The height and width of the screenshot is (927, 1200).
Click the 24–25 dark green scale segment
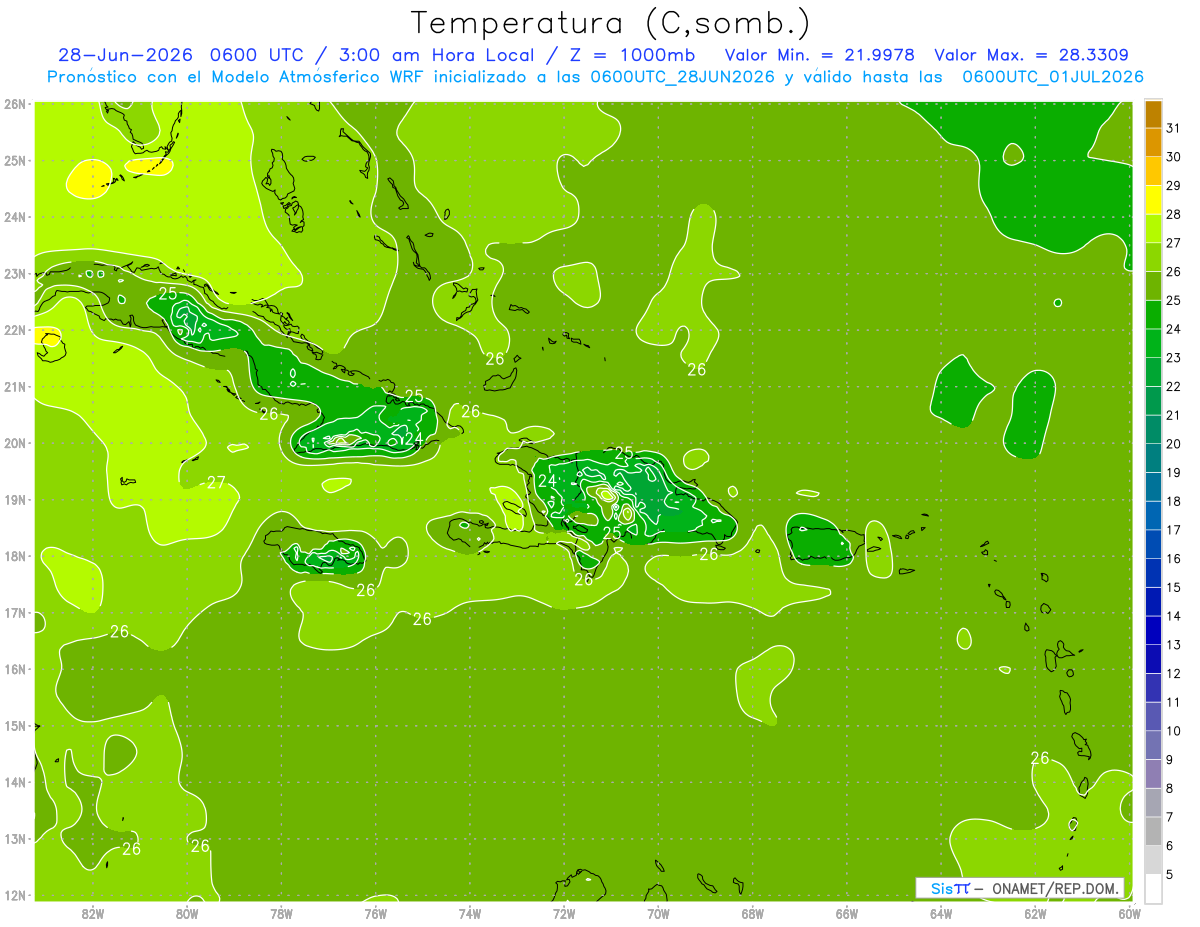click(x=1153, y=315)
